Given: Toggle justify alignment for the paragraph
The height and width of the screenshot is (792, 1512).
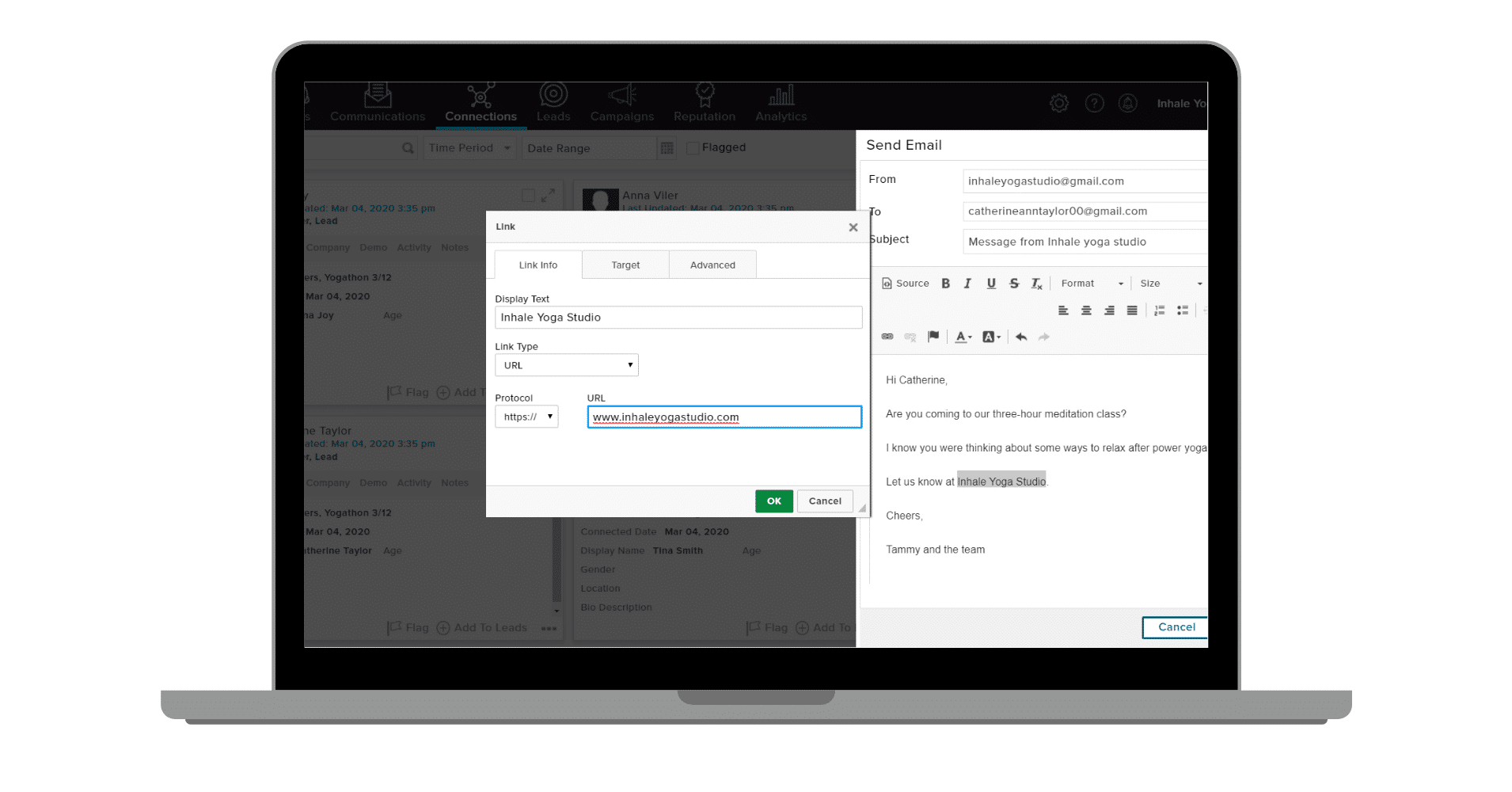Looking at the screenshot, I should coord(1132,310).
